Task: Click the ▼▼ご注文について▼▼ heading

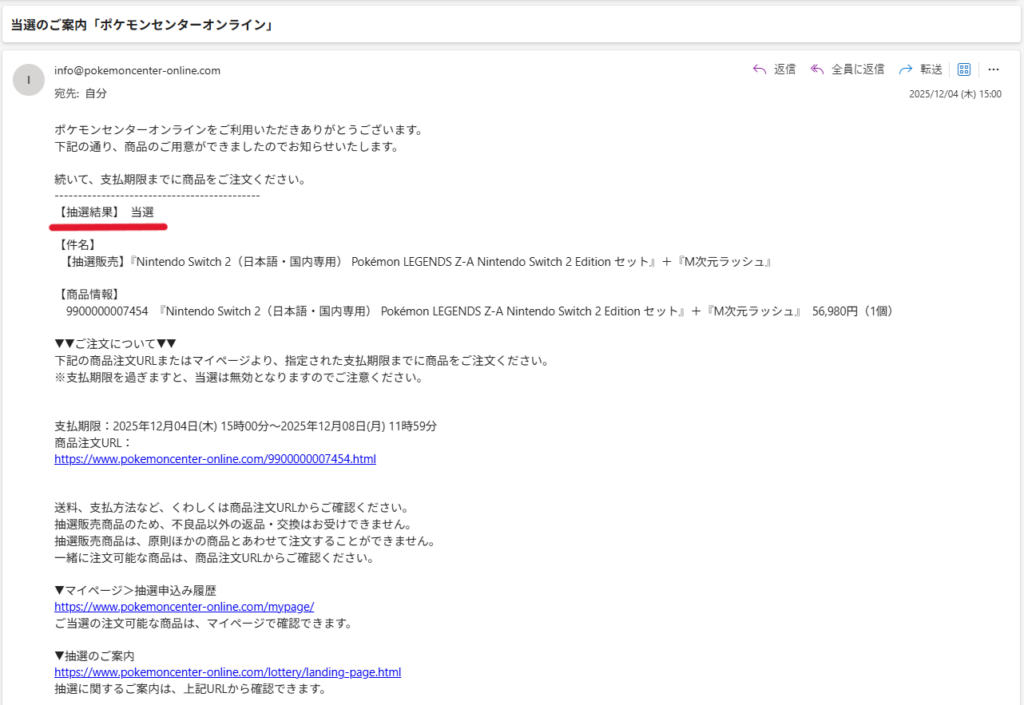Action: click(x=115, y=344)
